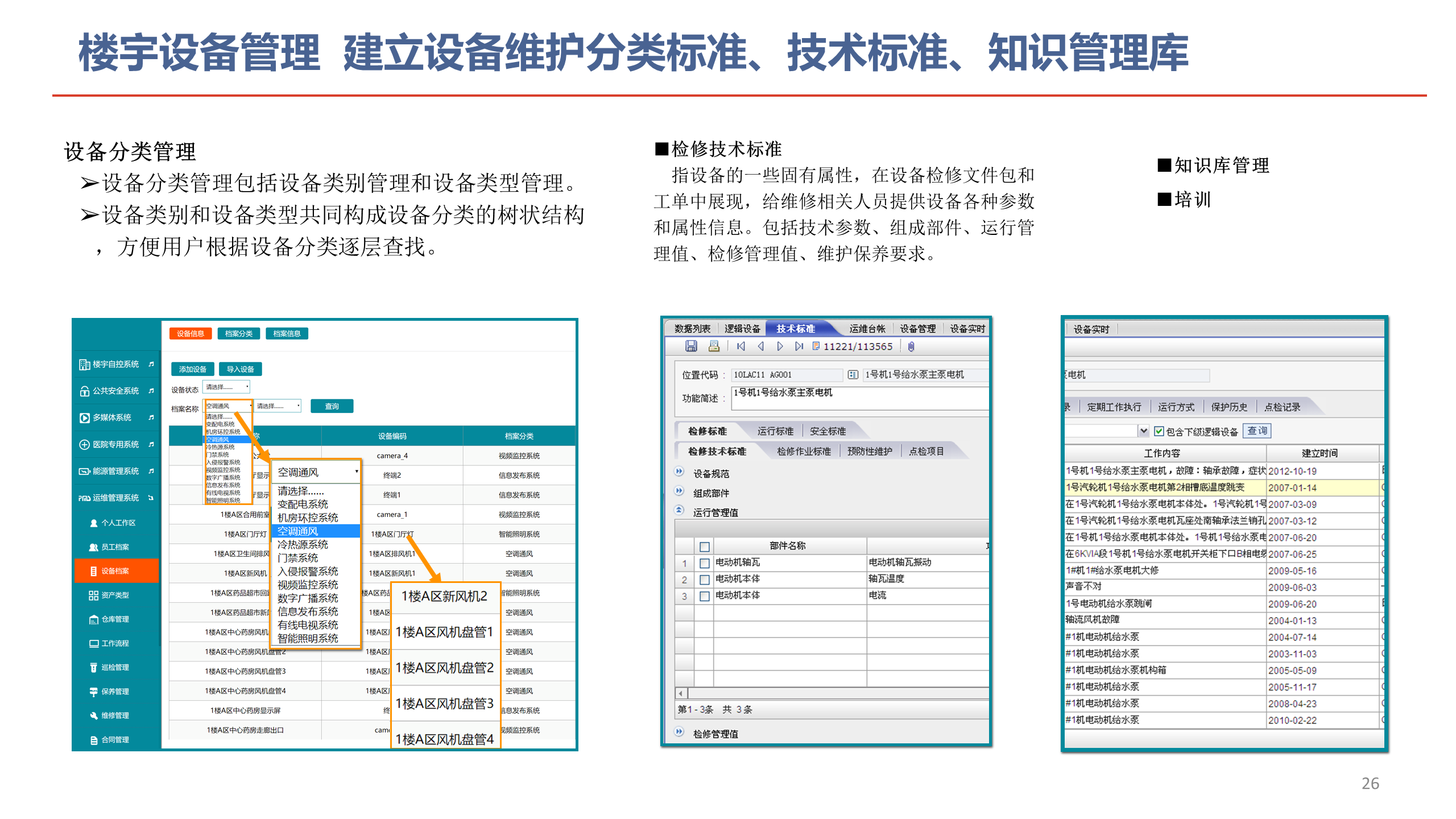Screen dimensions: 1456x819
Task: Select the highlighted 设备档案 sidebar item
Action: click(117, 571)
